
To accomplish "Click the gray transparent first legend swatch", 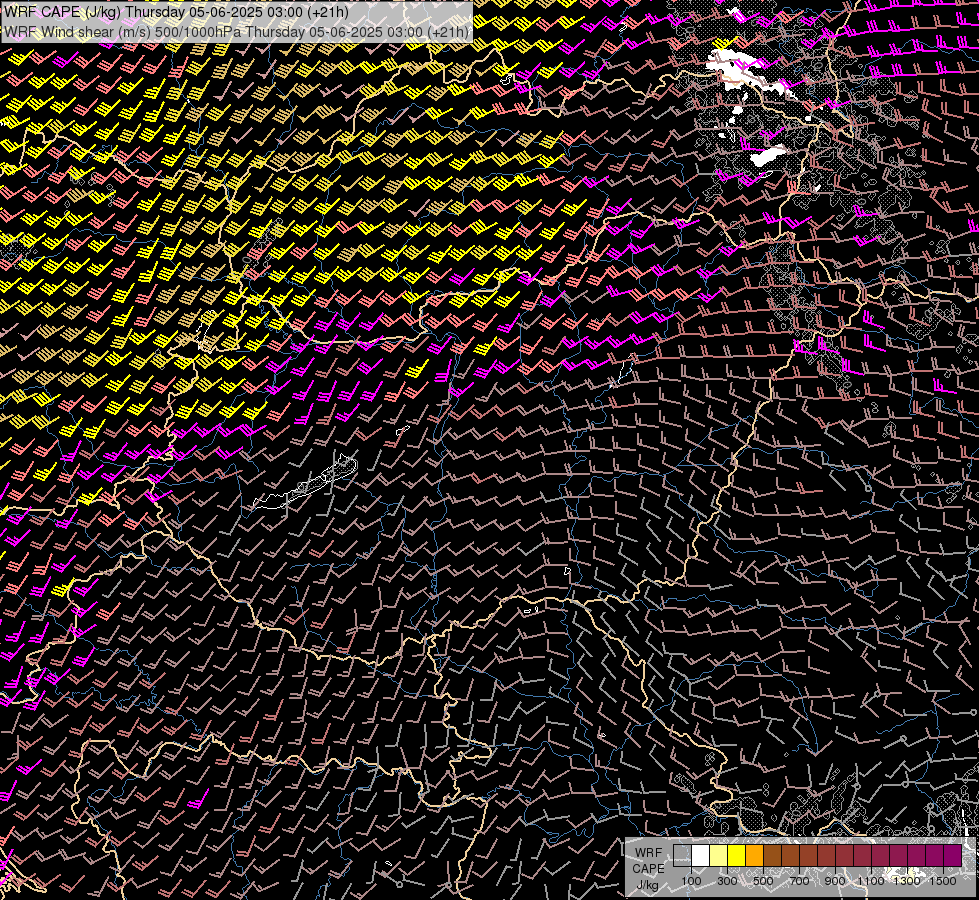I will point(682,855).
